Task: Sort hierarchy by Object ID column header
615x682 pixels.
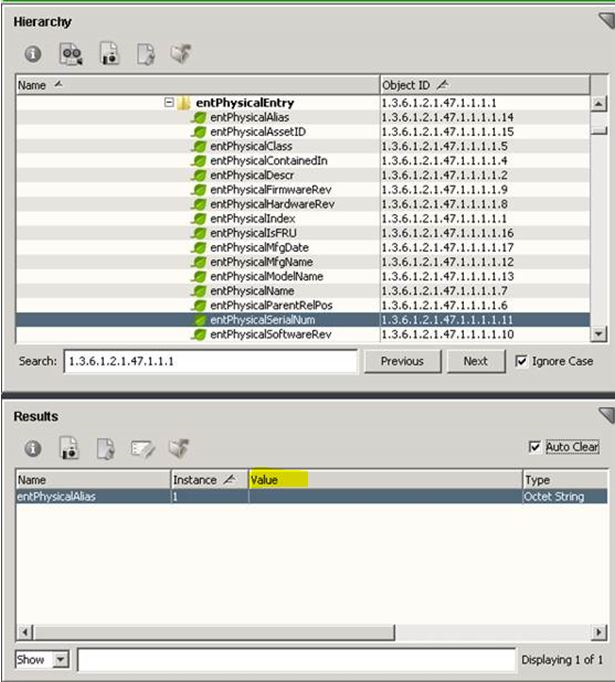Action: (485, 85)
